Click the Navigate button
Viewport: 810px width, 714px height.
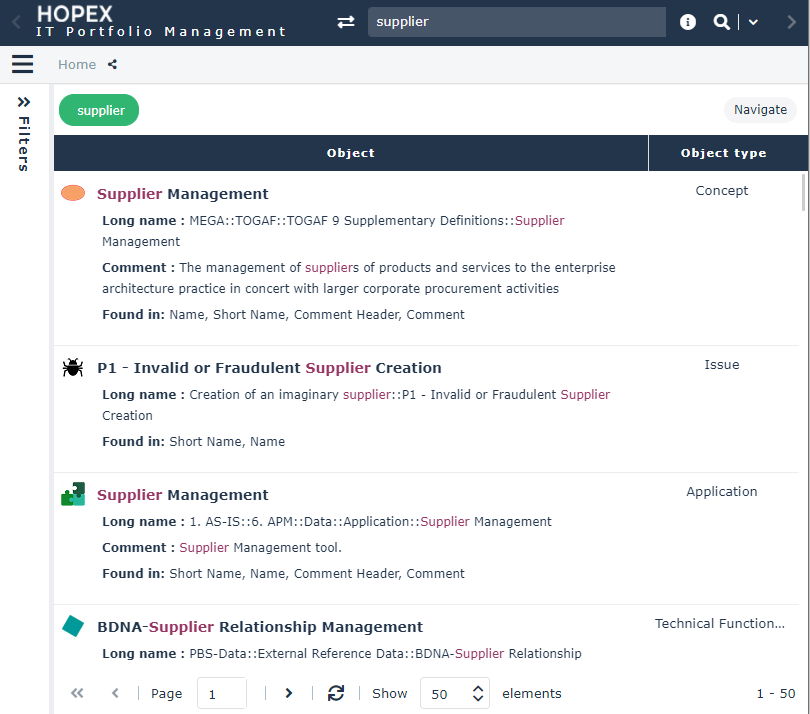pyautogui.click(x=760, y=110)
